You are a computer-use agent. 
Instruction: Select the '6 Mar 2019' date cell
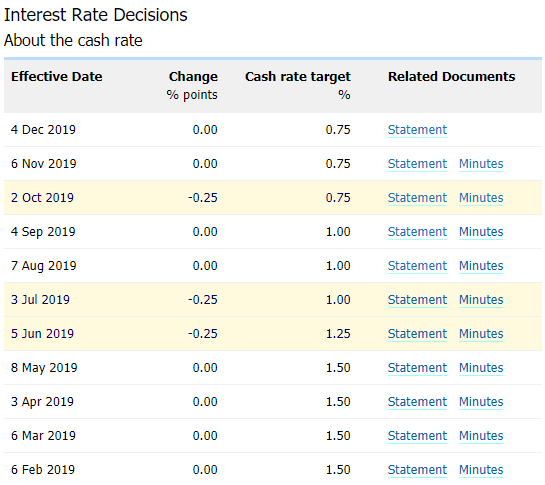[x=43, y=436]
